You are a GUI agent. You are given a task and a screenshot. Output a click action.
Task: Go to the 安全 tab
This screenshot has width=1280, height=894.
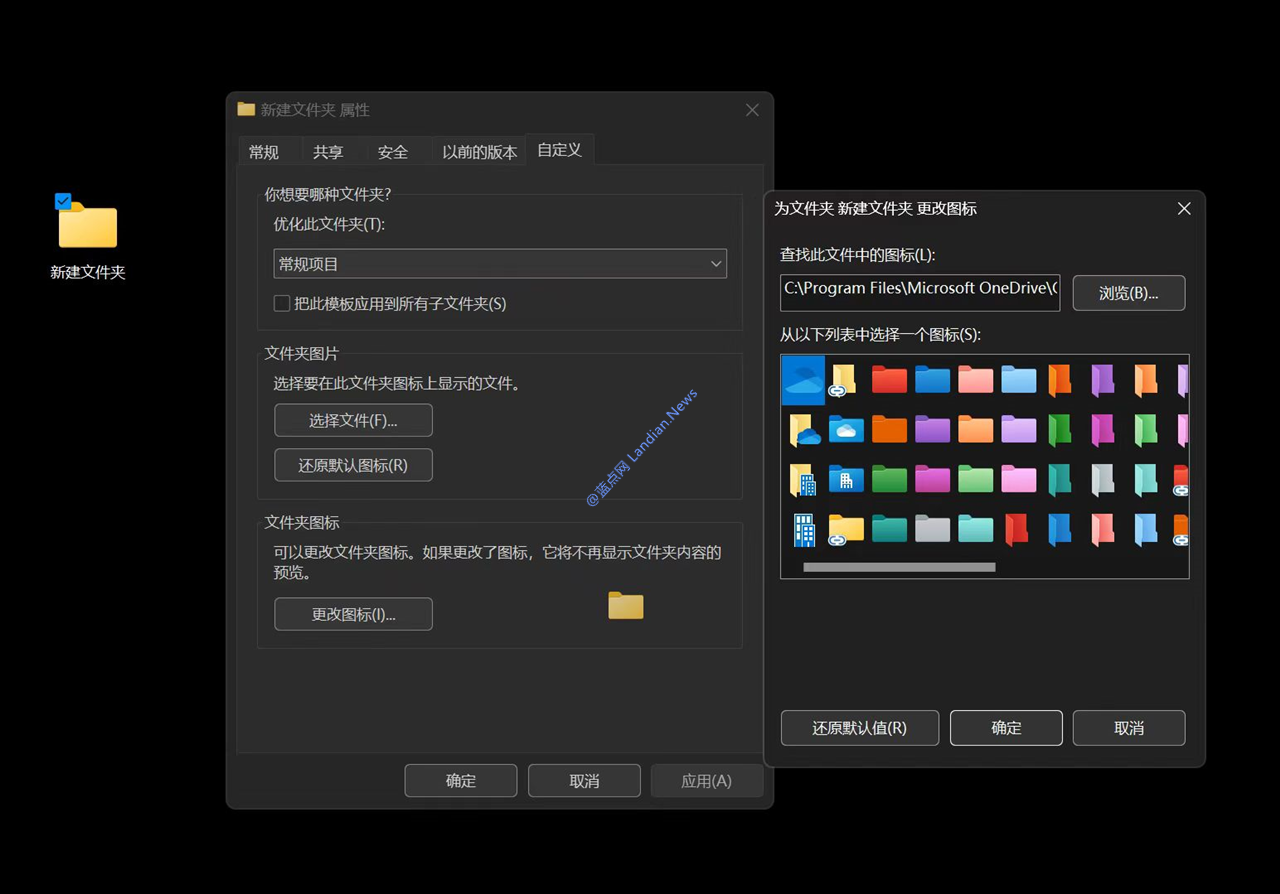coord(393,152)
